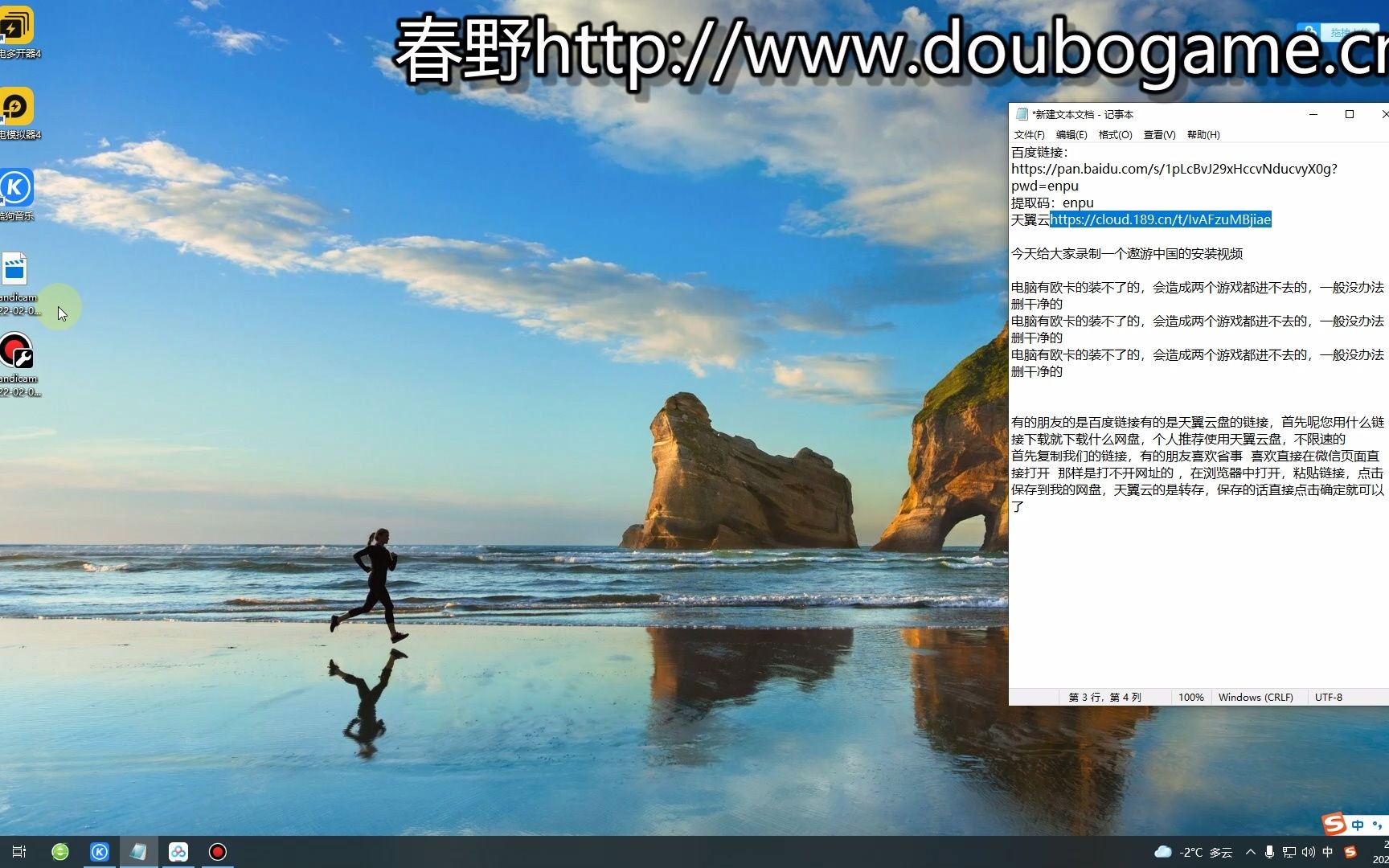Click UTF-8 encoding in the status bar
1389x868 pixels.
coord(1329,698)
